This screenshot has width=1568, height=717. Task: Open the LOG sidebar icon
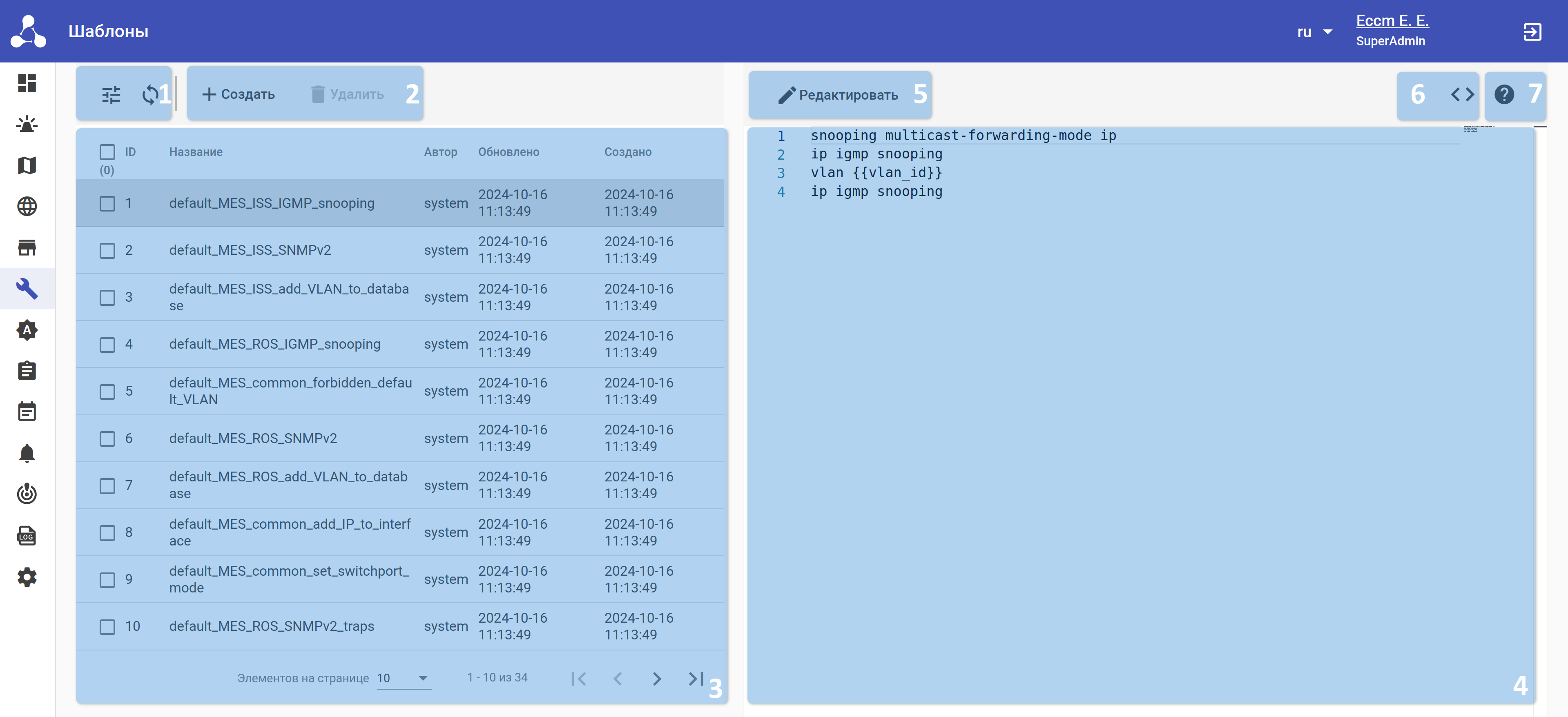tap(27, 536)
